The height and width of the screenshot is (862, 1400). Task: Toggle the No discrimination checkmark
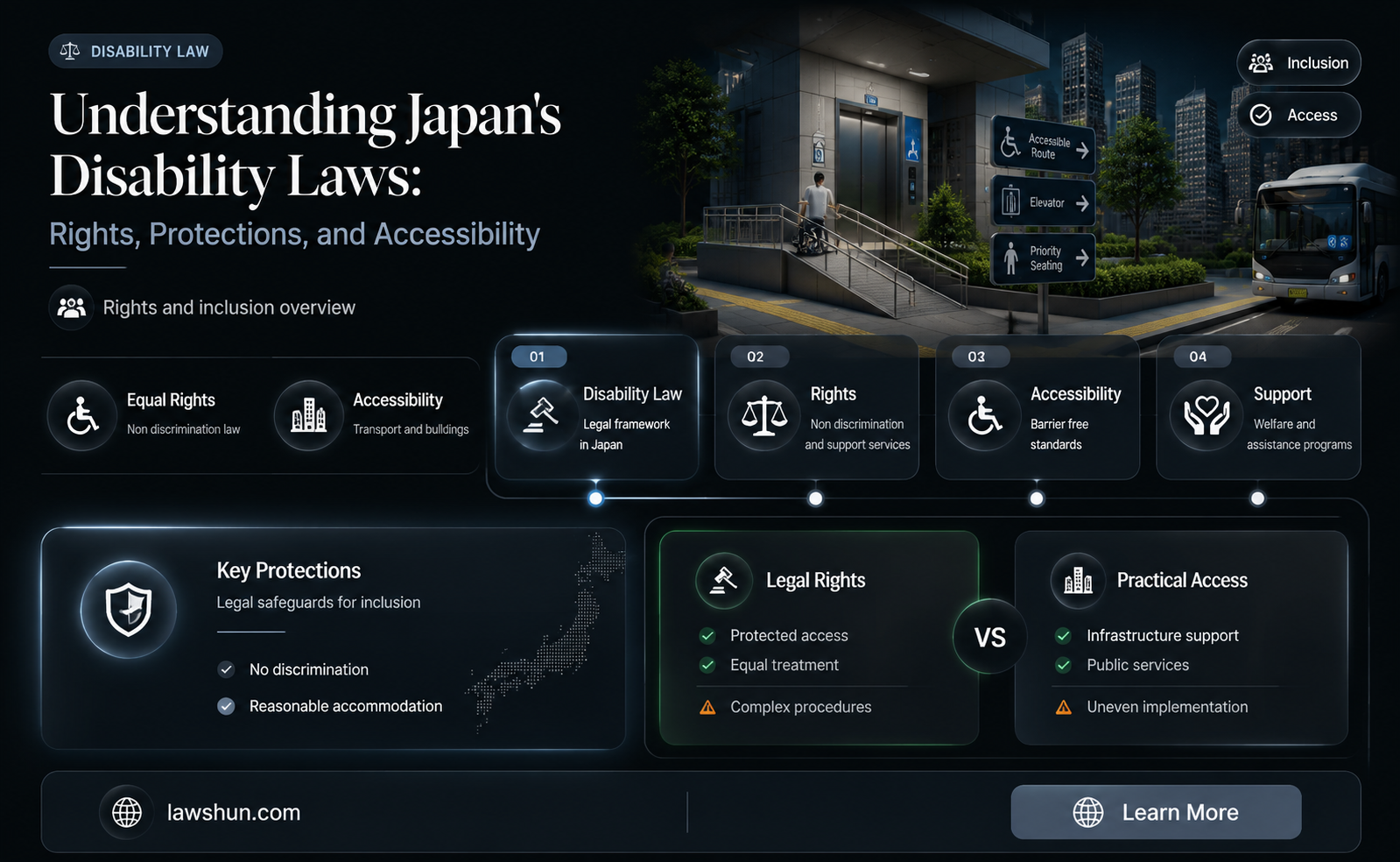pyautogui.click(x=226, y=669)
